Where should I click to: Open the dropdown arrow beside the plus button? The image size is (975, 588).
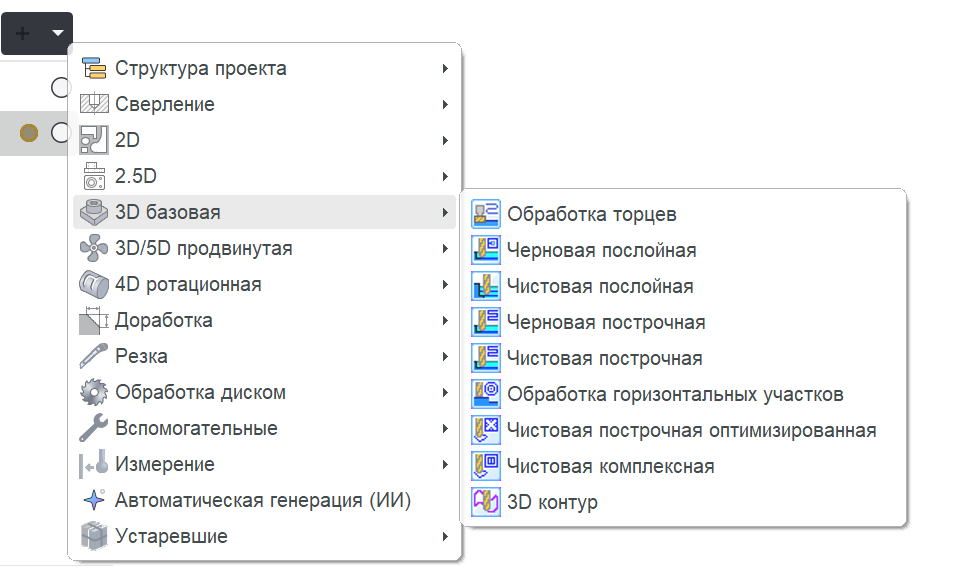[58, 33]
